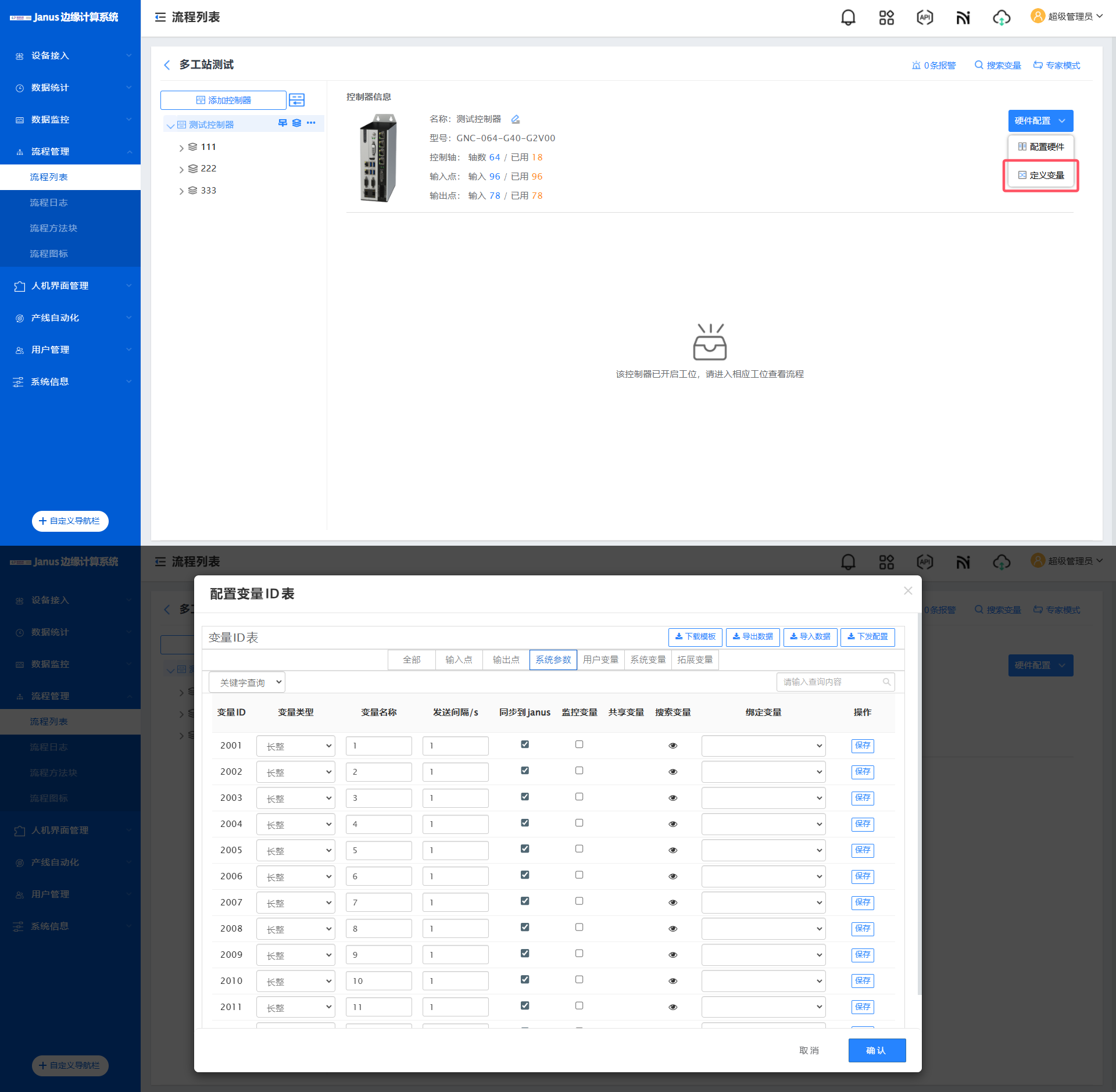The width and height of the screenshot is (1116, 1092).
Task: Expand the 222 workstation tree node
Action: click(181, 169)
